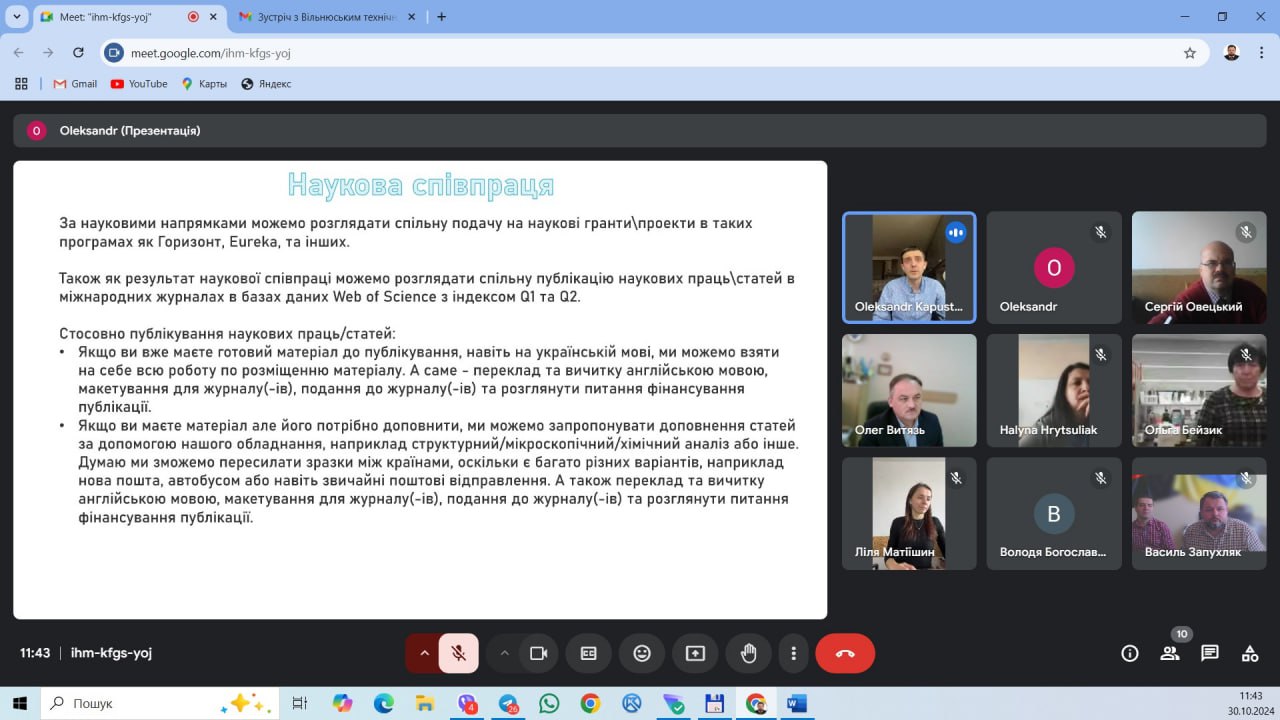Open WhatsApp from the taskbar
The image size is (1280, 720).
549,704
